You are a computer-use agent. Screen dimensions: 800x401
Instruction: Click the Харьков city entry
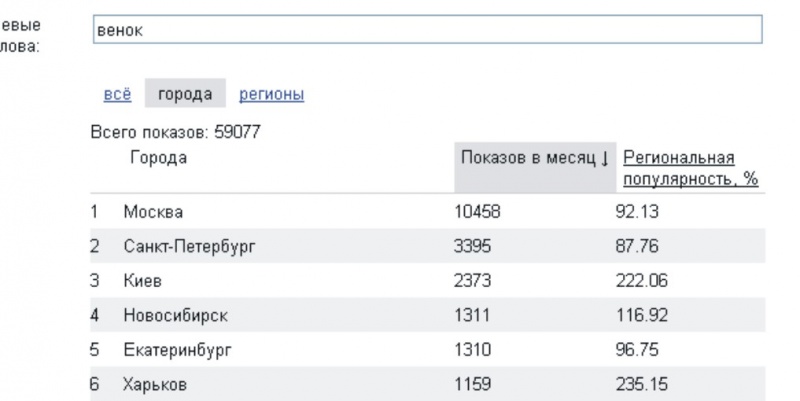[153, 385]
